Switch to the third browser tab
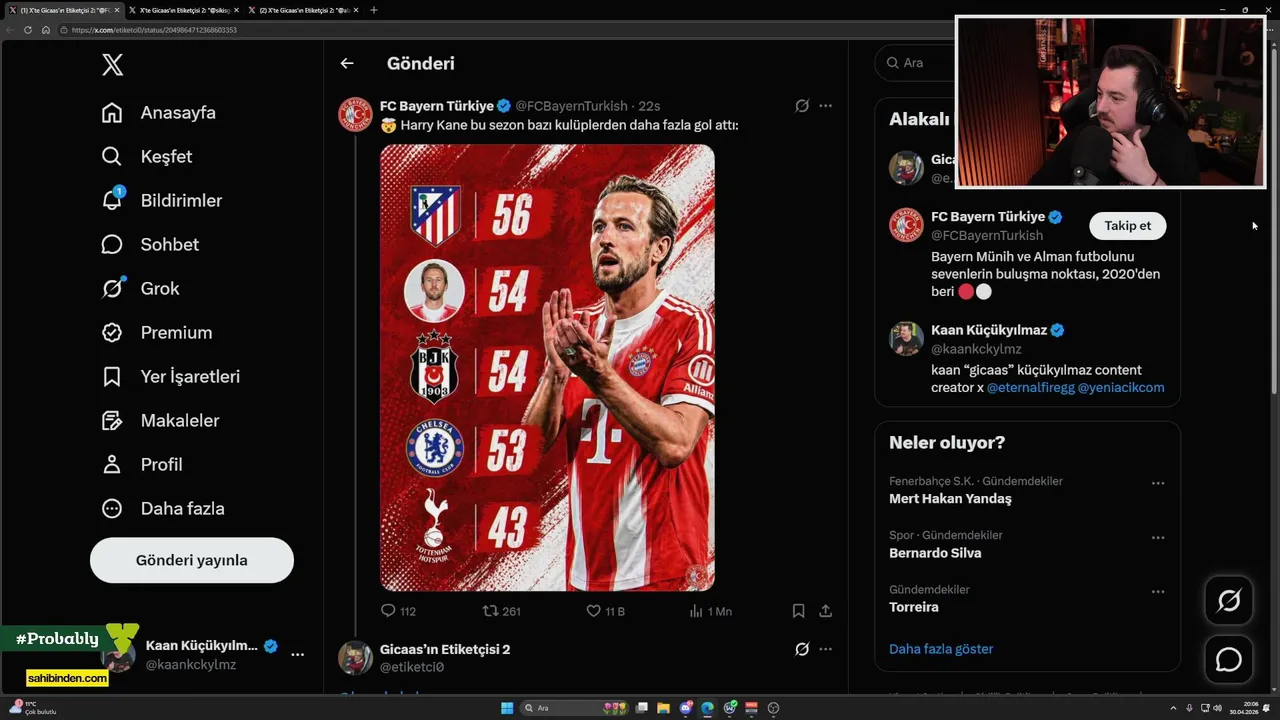 (x=304, y=10)
